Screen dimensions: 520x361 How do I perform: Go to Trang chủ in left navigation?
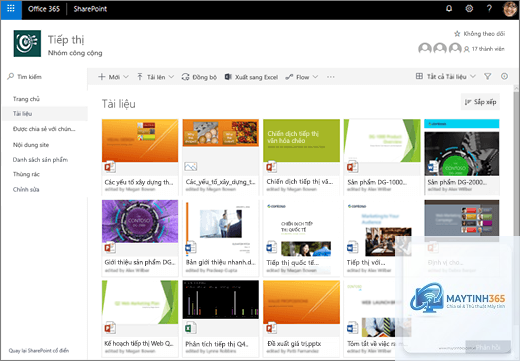tap(26, 99)
